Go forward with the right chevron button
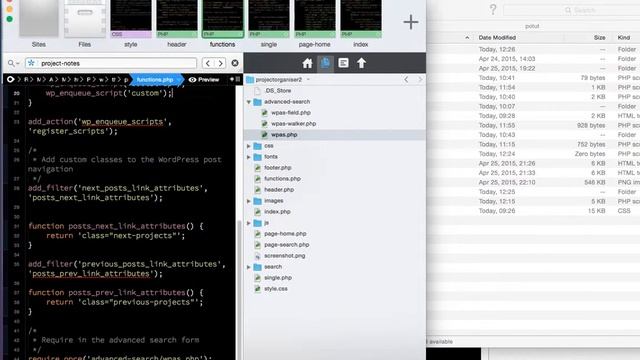 click(x=220, y=63)
